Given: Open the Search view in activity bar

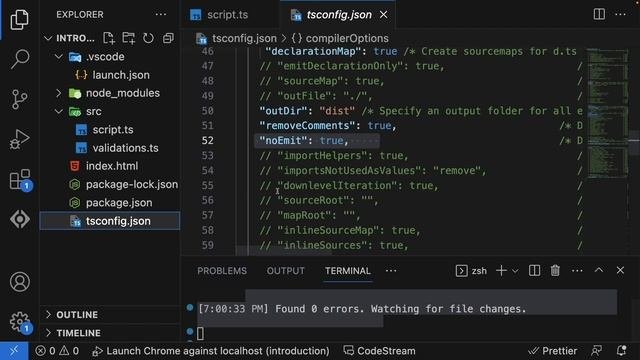Looking at the screenshot, I should (20, 59).
